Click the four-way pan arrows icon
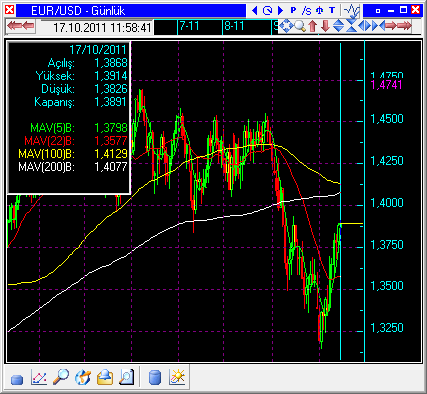This screenshot has width=427, height=394. [x=286, y=26]
